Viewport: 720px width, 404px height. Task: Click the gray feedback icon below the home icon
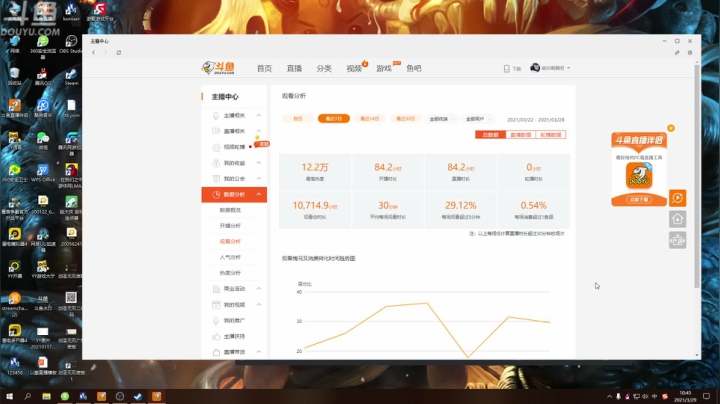[677, 240]
